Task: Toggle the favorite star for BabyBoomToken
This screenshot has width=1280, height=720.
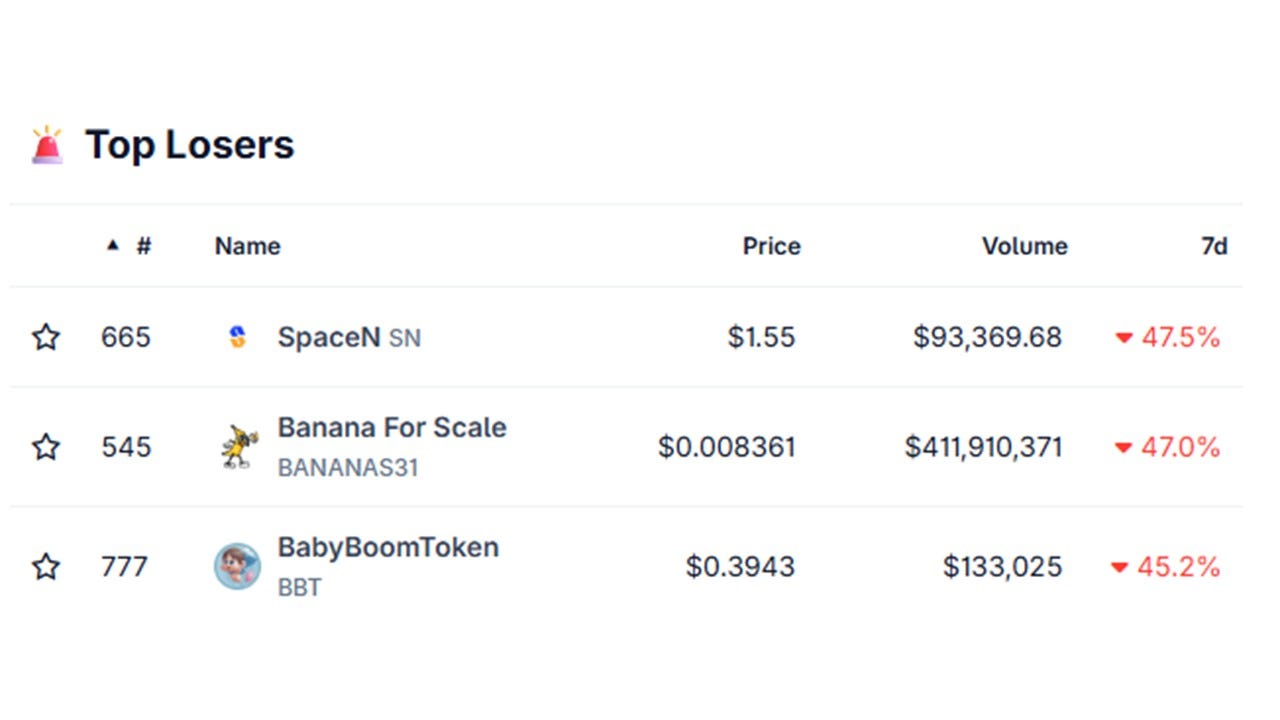Action: pyautogui.click(x=46, y=567)
